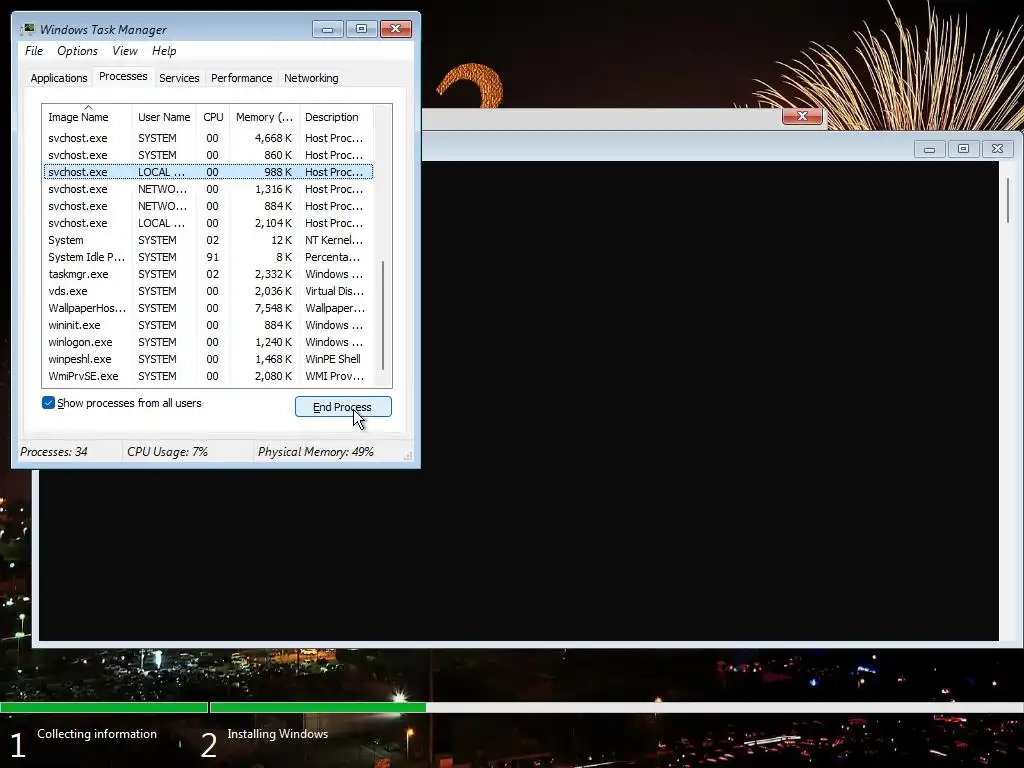Select the System process row
This screenshot has width=1024, height=768.
tap(208, 240)
